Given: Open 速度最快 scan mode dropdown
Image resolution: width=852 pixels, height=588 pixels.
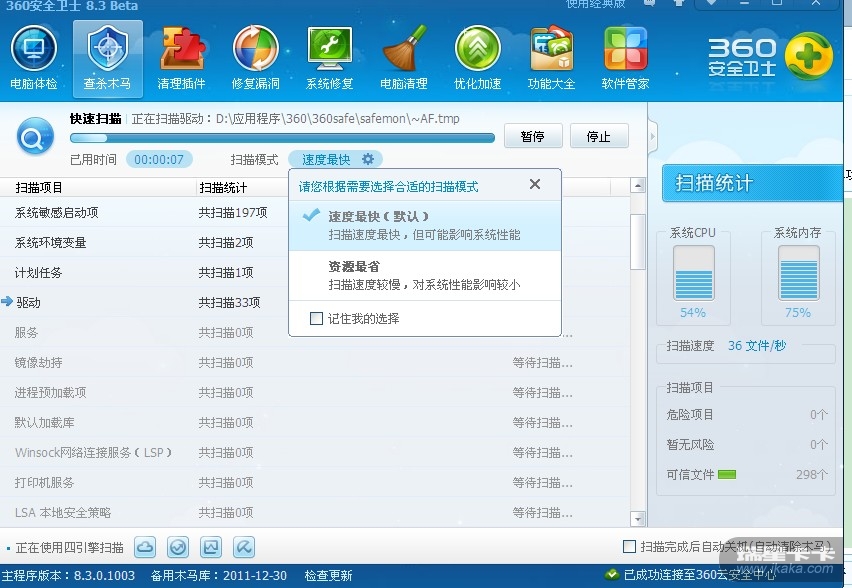Looking at the screenshot, I should click(335, 159).
